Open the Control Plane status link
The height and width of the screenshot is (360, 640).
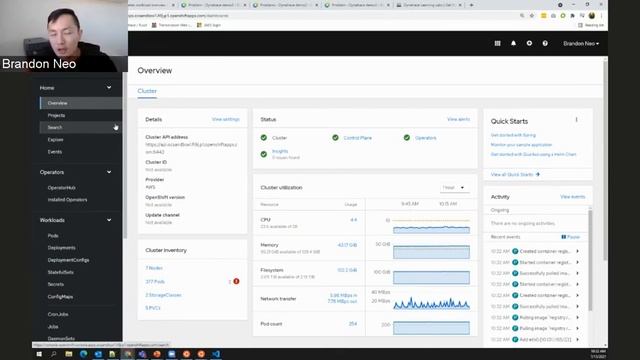[x=358, y=138]
